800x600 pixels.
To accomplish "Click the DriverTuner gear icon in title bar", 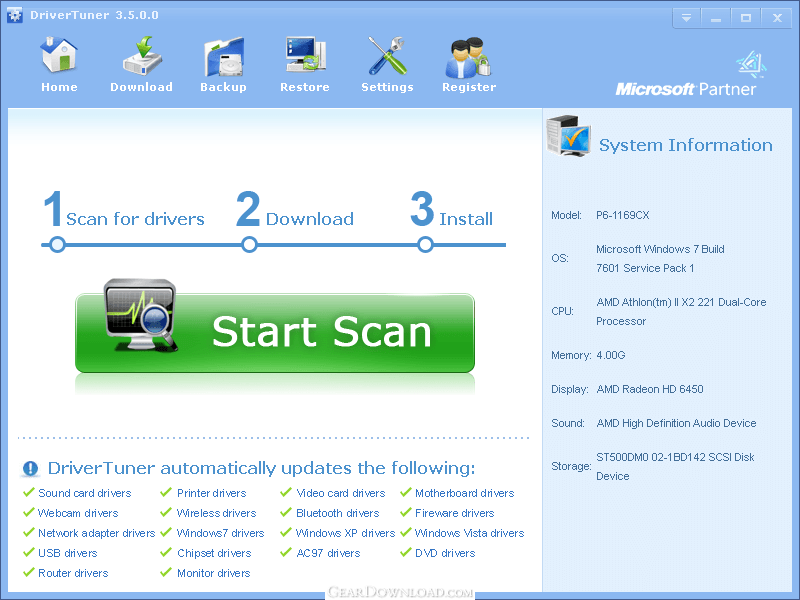I will coord(15,15).
